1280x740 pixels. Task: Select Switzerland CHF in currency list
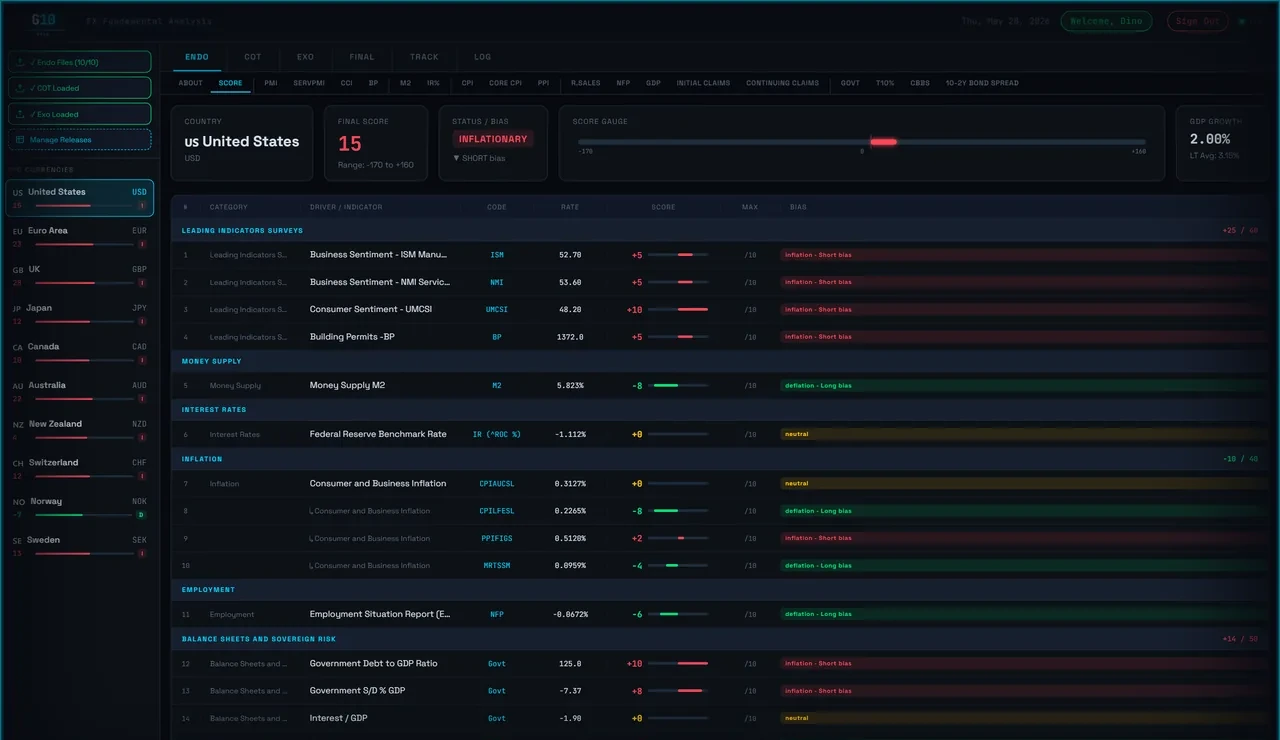tap(80, 469)
